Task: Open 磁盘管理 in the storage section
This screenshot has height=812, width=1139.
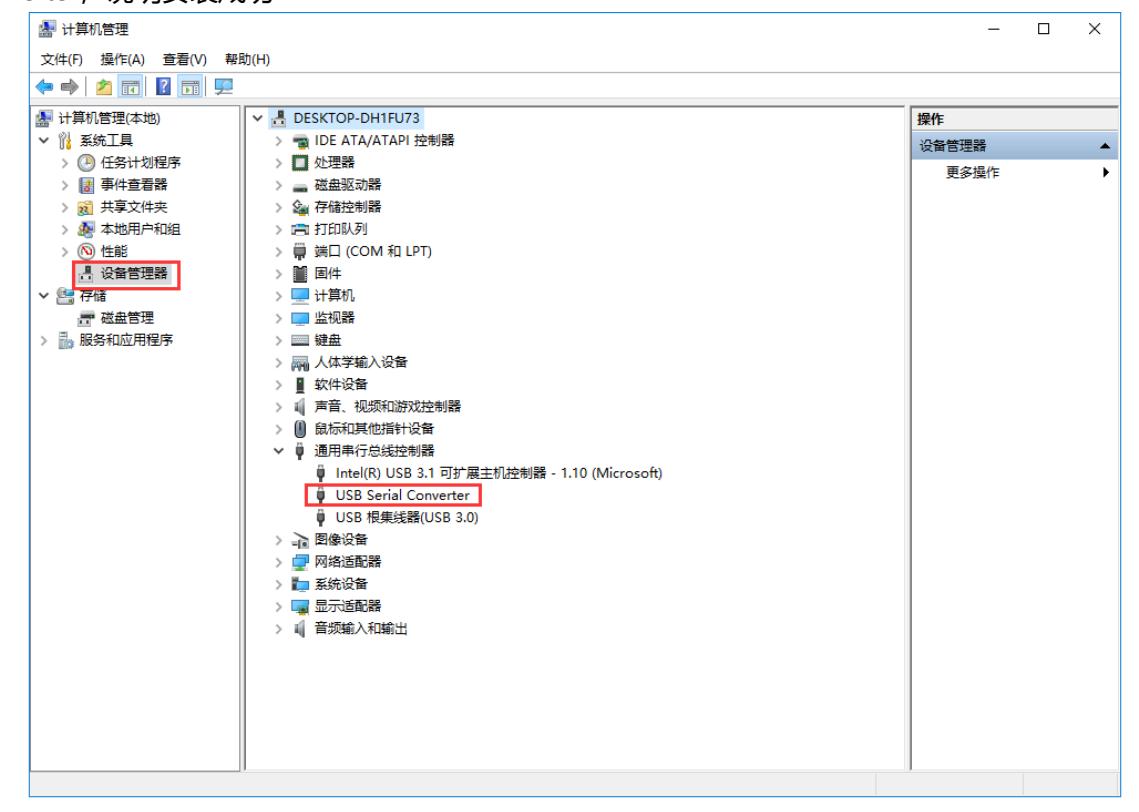Action: (125, 317)
